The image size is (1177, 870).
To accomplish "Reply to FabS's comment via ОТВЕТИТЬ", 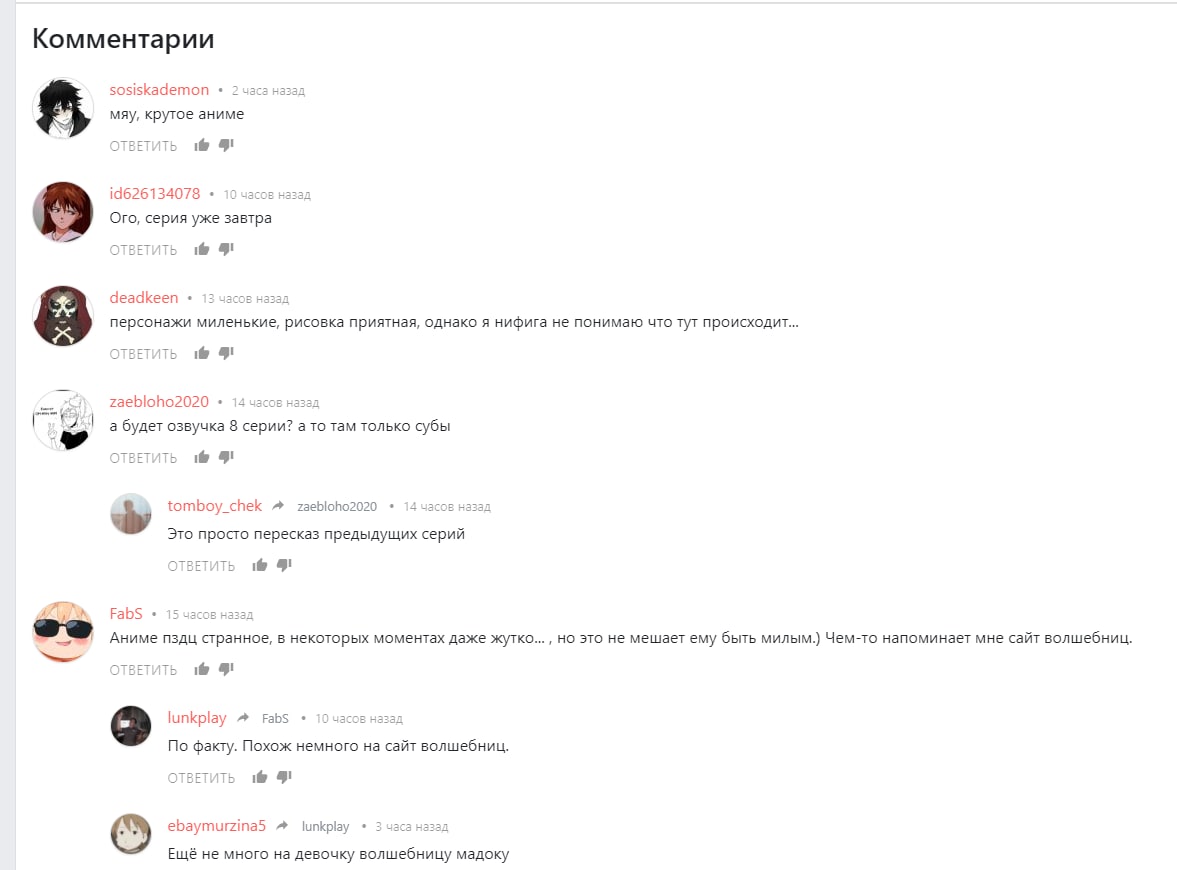I will 143,670.
